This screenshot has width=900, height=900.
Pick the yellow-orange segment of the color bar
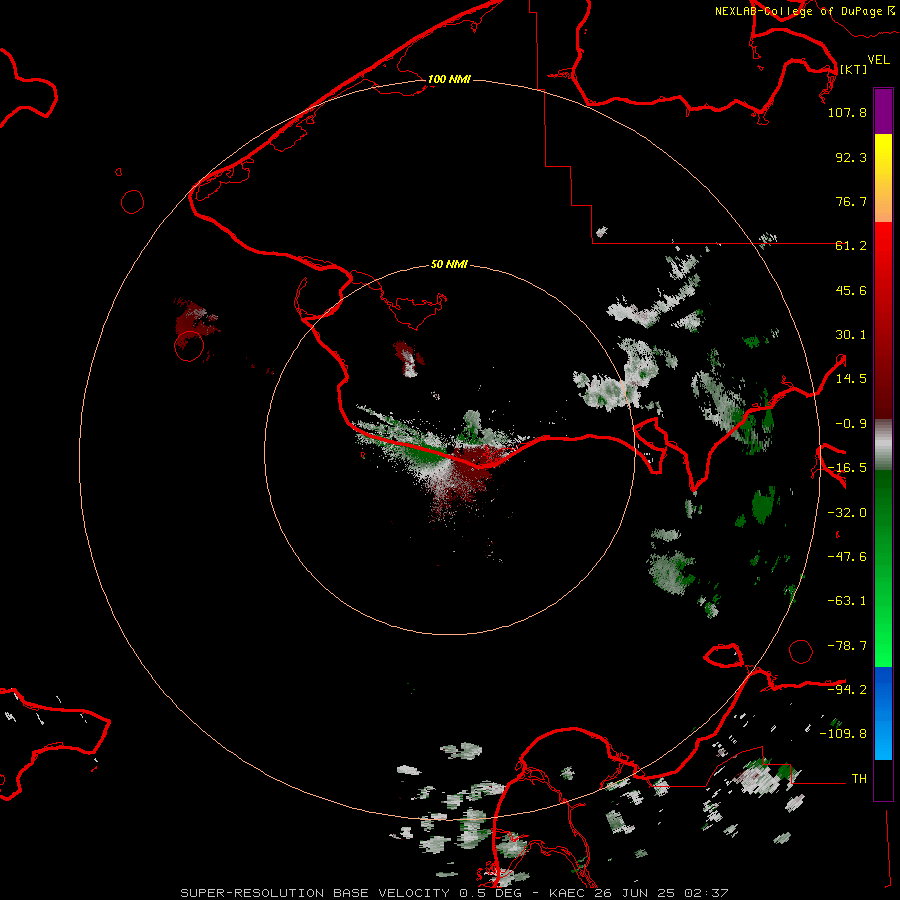point(883,178)
